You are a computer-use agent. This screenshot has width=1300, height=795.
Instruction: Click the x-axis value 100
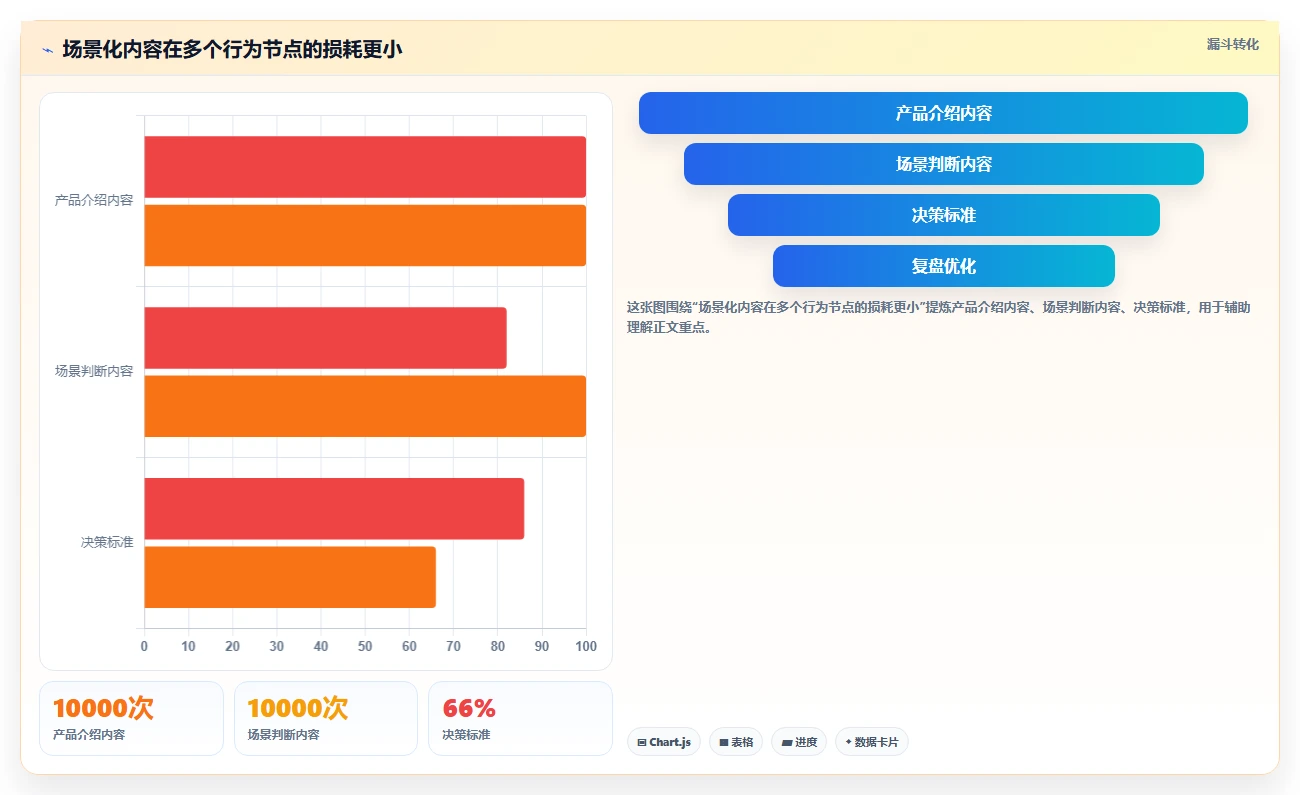coord(586,646)
